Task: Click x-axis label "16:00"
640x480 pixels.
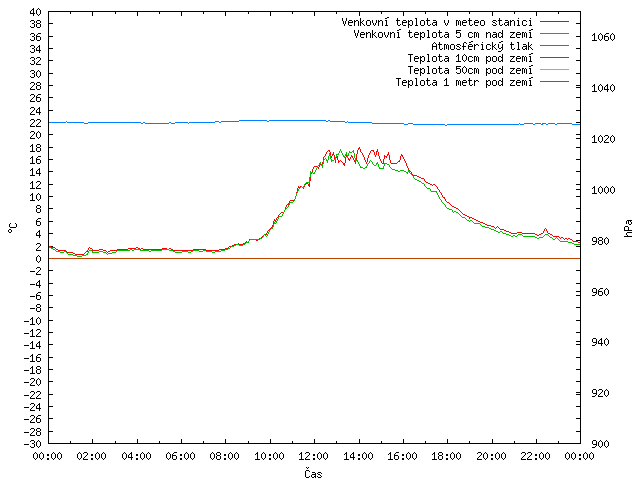Action: coord(402,456)
